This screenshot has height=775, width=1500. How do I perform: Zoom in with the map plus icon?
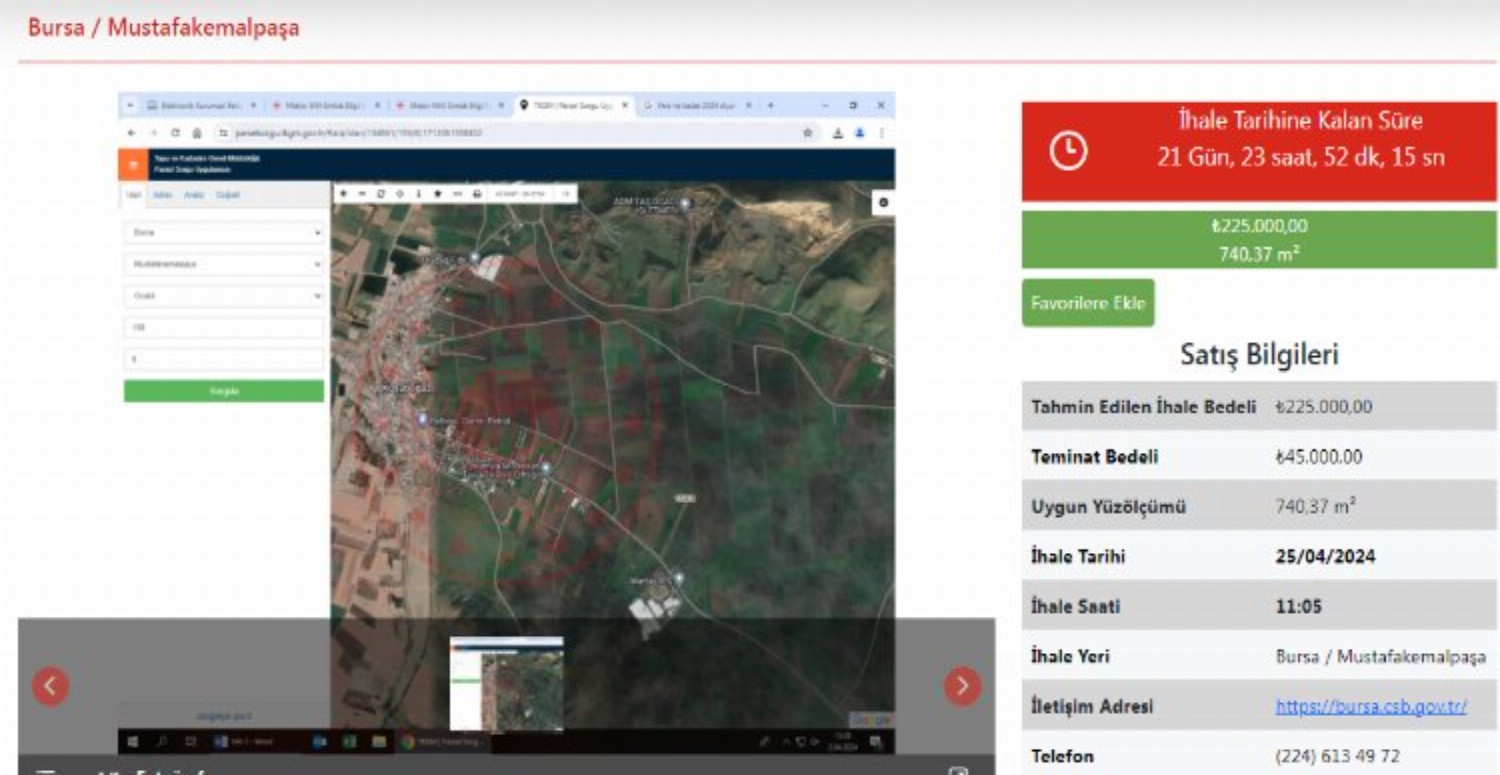click(343, 194)
